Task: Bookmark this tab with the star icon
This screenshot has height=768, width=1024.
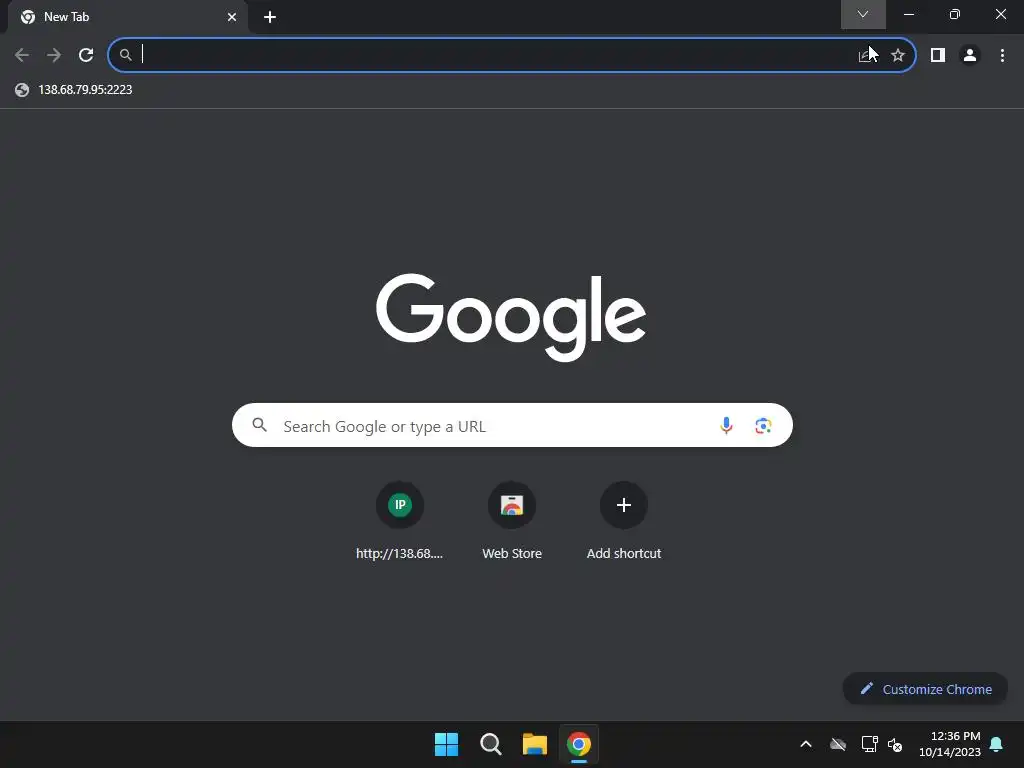Action: (x=898, y=56)
